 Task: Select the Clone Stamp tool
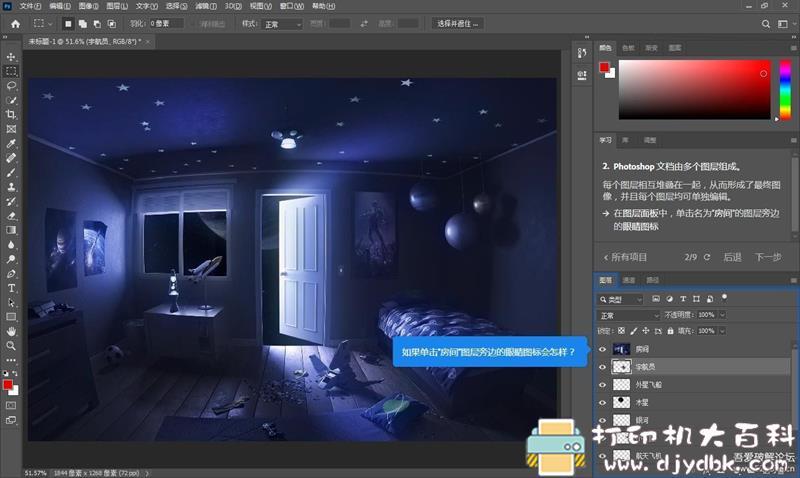click(11, 187)
